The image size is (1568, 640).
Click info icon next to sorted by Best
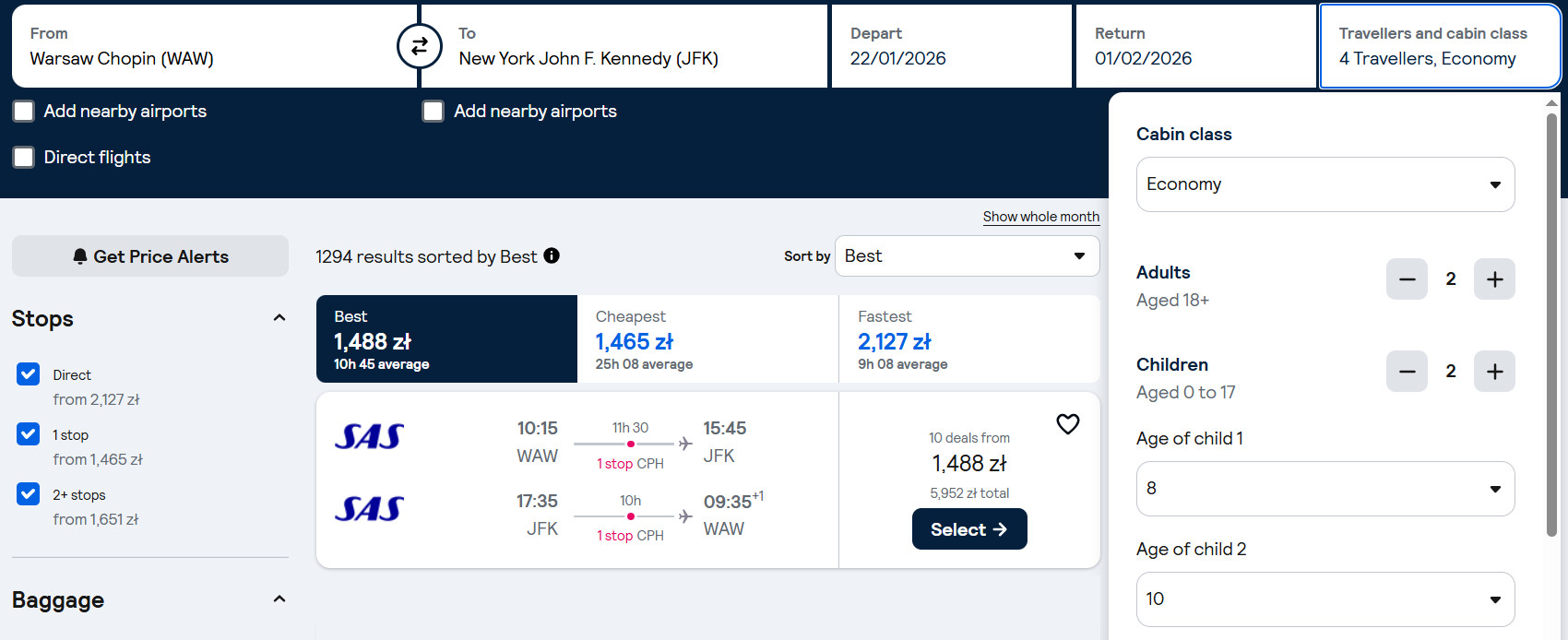pyautogui.click(x=552, y=255)
